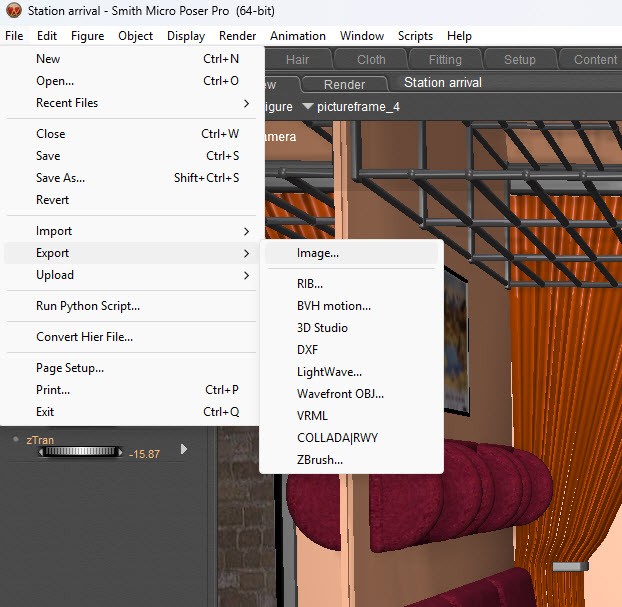Click the zTran keyframe dot indicator
The image size is (622, 607).
[x=16, y=439]
